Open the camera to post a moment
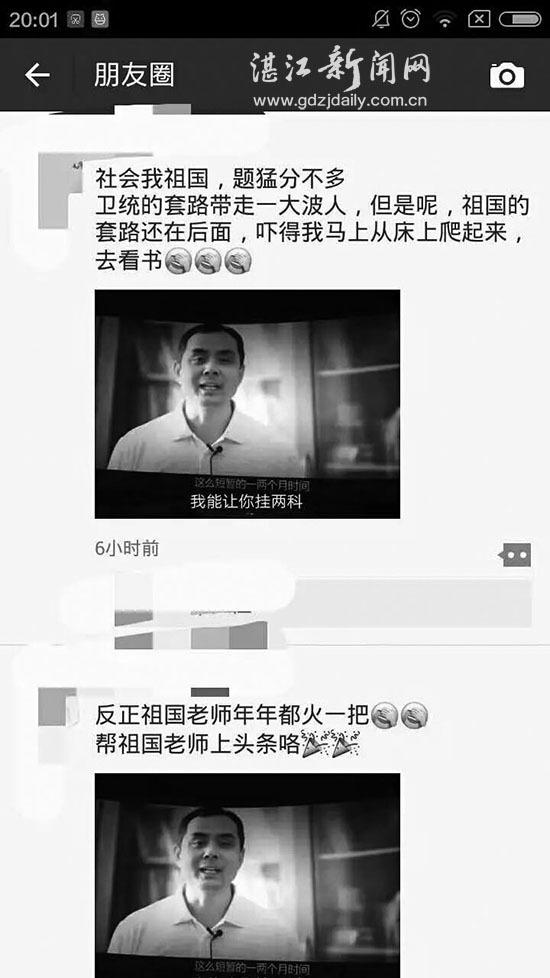 pos(507,75)
